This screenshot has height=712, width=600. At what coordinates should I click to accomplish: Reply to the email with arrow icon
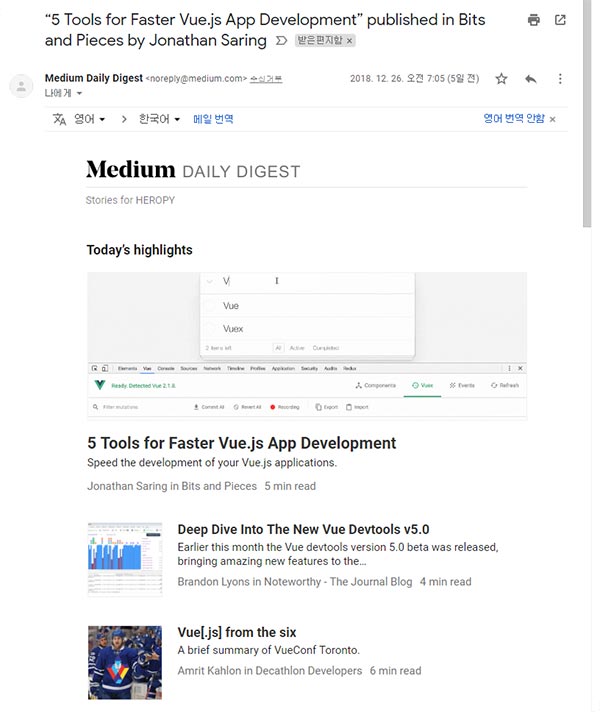point(531,79)
